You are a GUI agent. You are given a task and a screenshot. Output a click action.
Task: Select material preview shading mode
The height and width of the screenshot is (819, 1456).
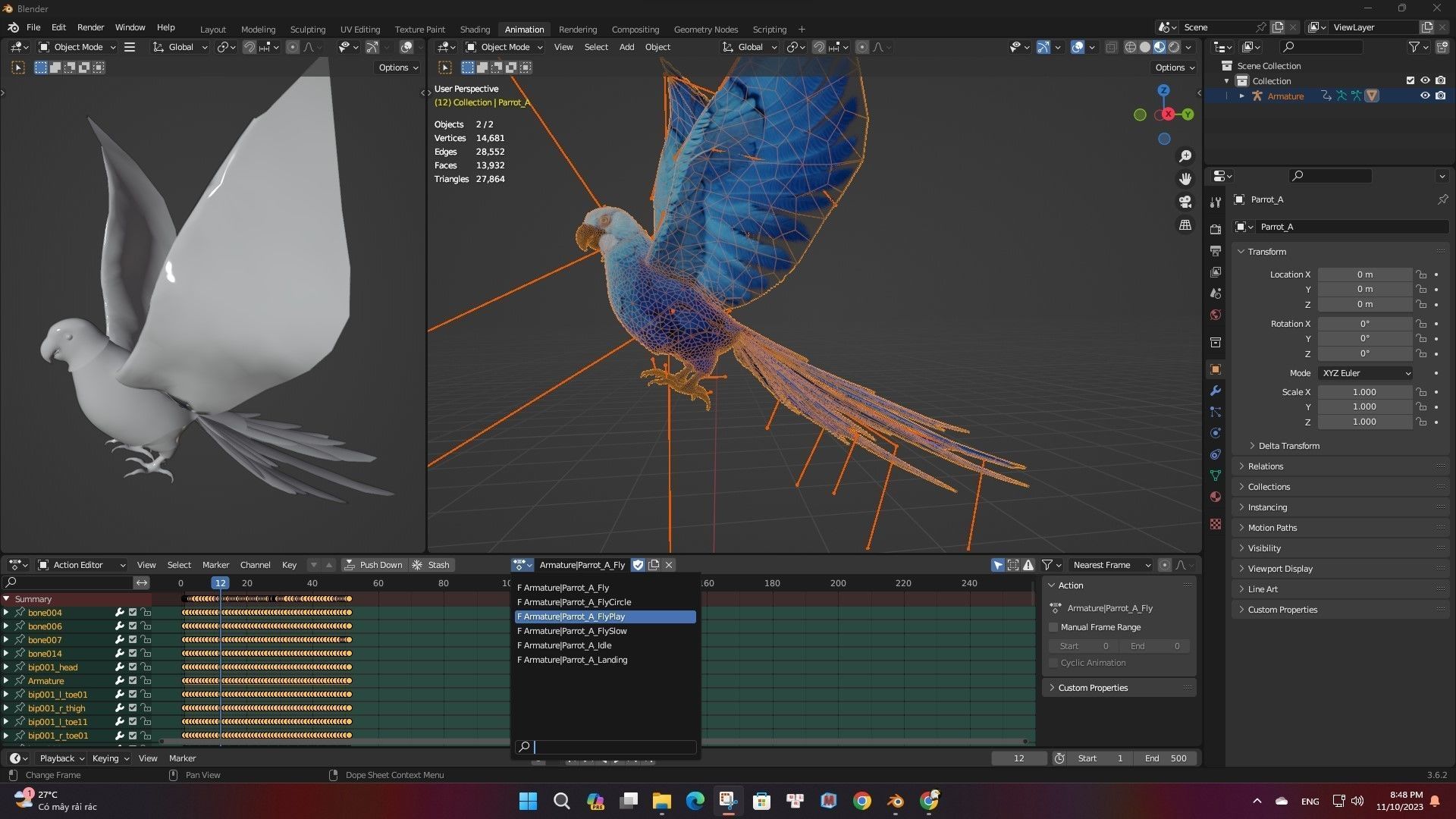point(1159,47)
